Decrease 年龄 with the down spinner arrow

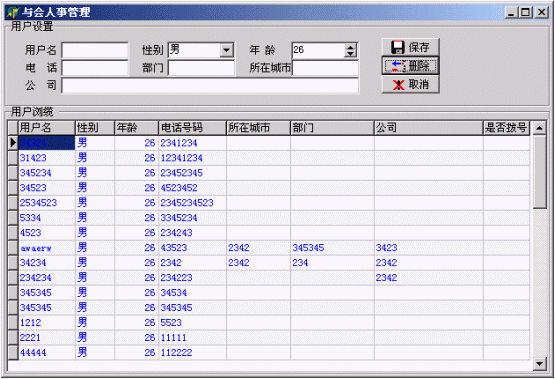[350, 53]
